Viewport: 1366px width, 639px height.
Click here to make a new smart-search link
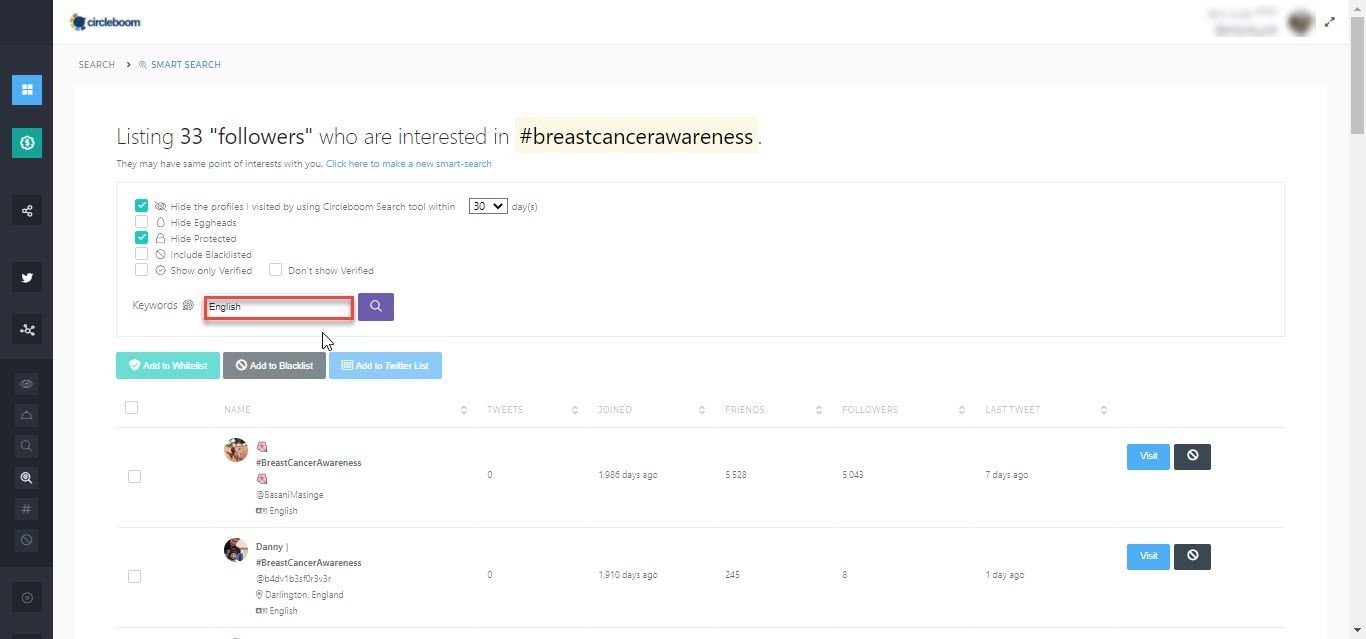(408, 164)
